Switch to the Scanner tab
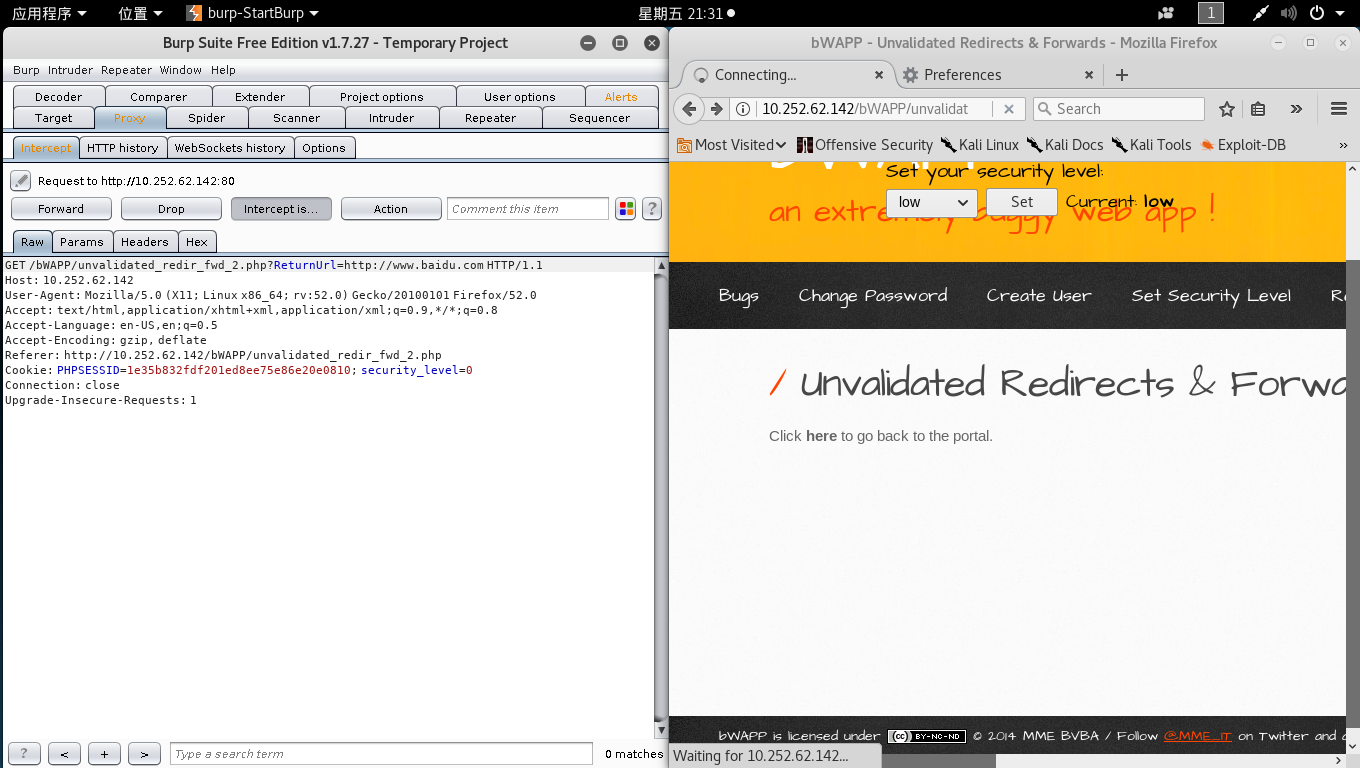Viewport: 1360px width, 768px height. coord(297,118)
